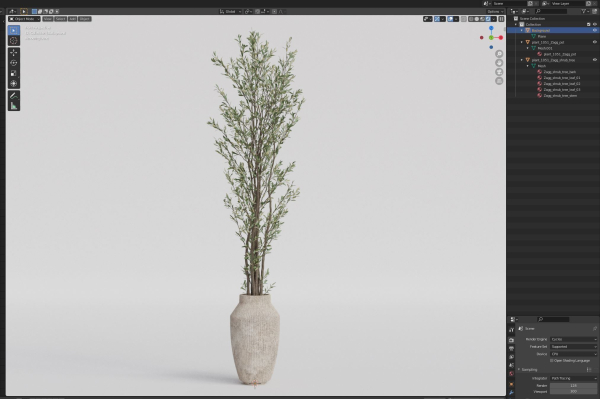Open the Object Mode dropdown
600x399 pixels.
pyautogui.click(x=24, y=19)
